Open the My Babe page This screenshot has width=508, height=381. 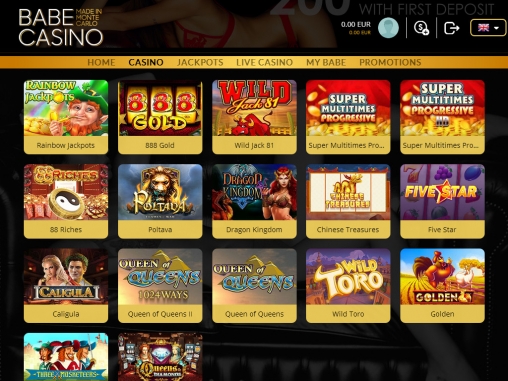[326, 62]
